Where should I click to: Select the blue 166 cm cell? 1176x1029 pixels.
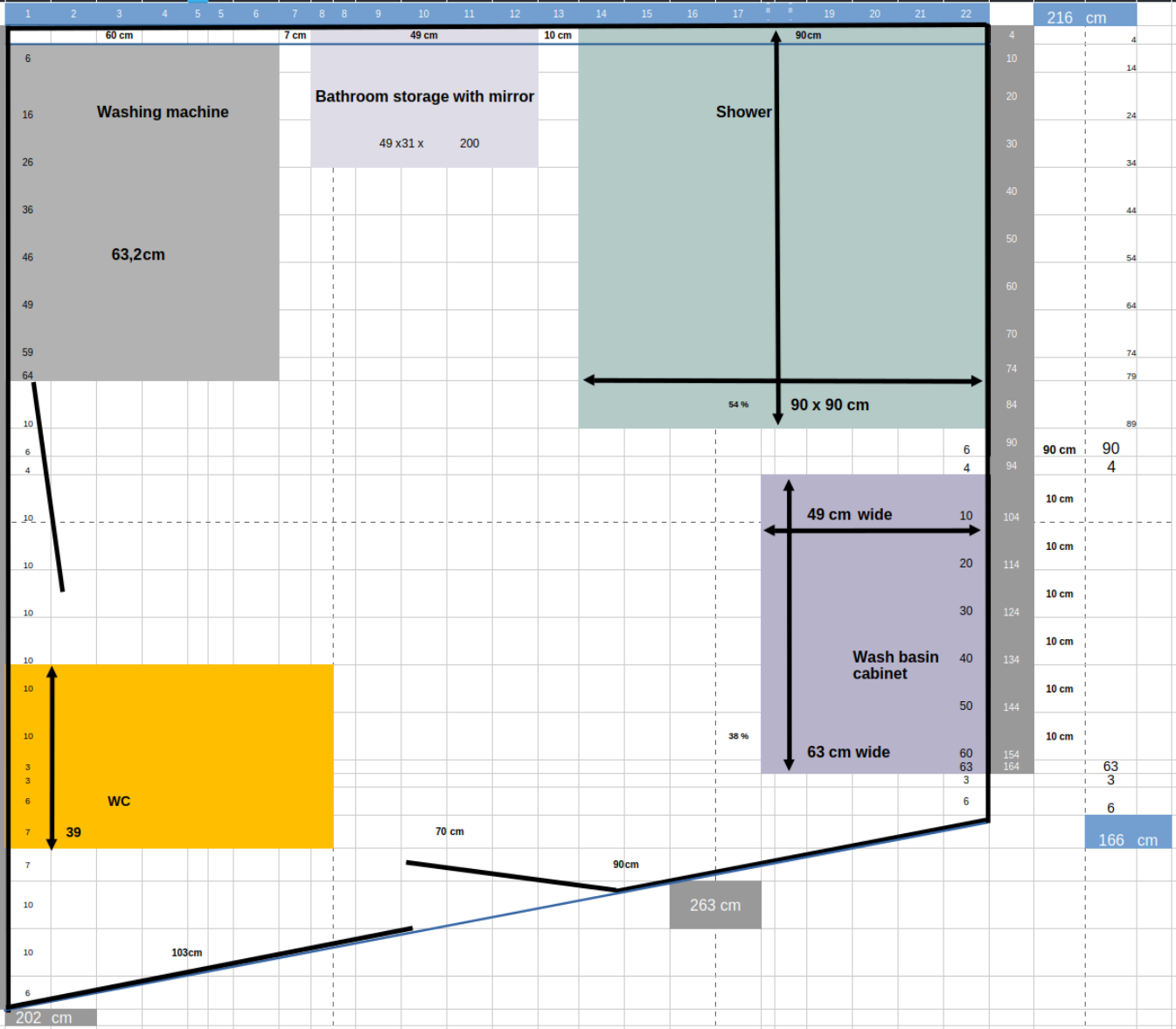1127,839
